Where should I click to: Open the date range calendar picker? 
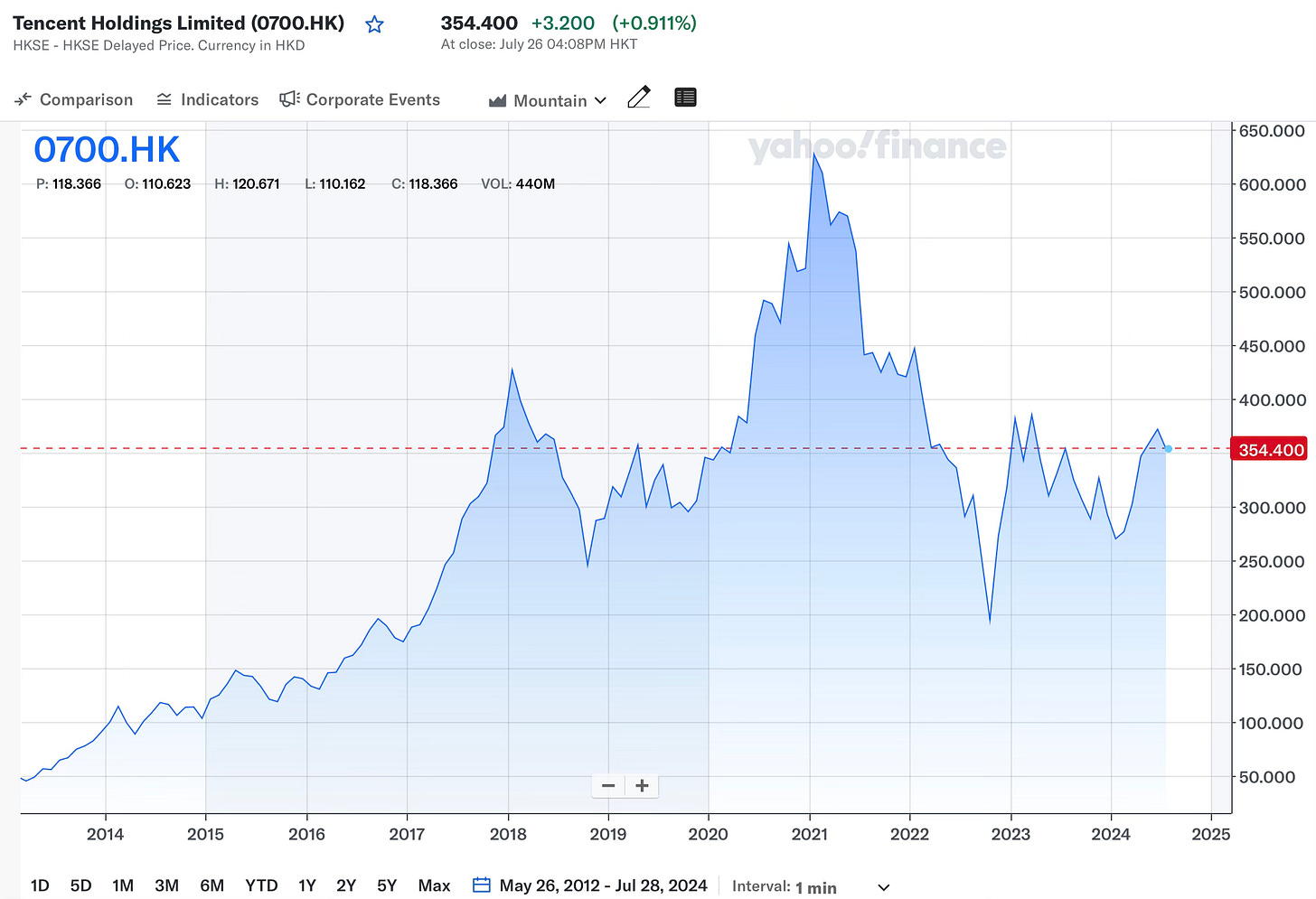[482, 885]
